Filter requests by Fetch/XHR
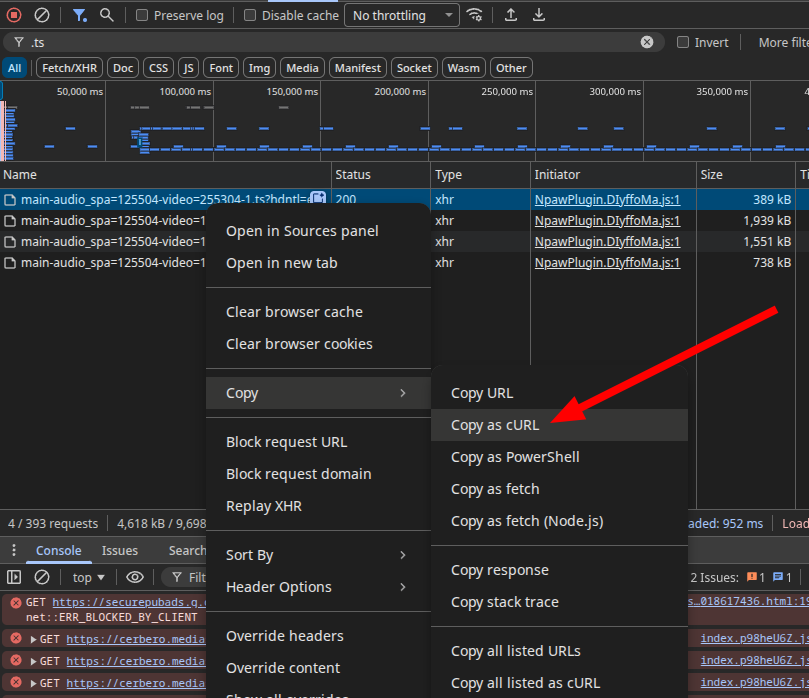The width and height of the screenshot is (809, 698). pyautogui.click(x=69, y=68)
